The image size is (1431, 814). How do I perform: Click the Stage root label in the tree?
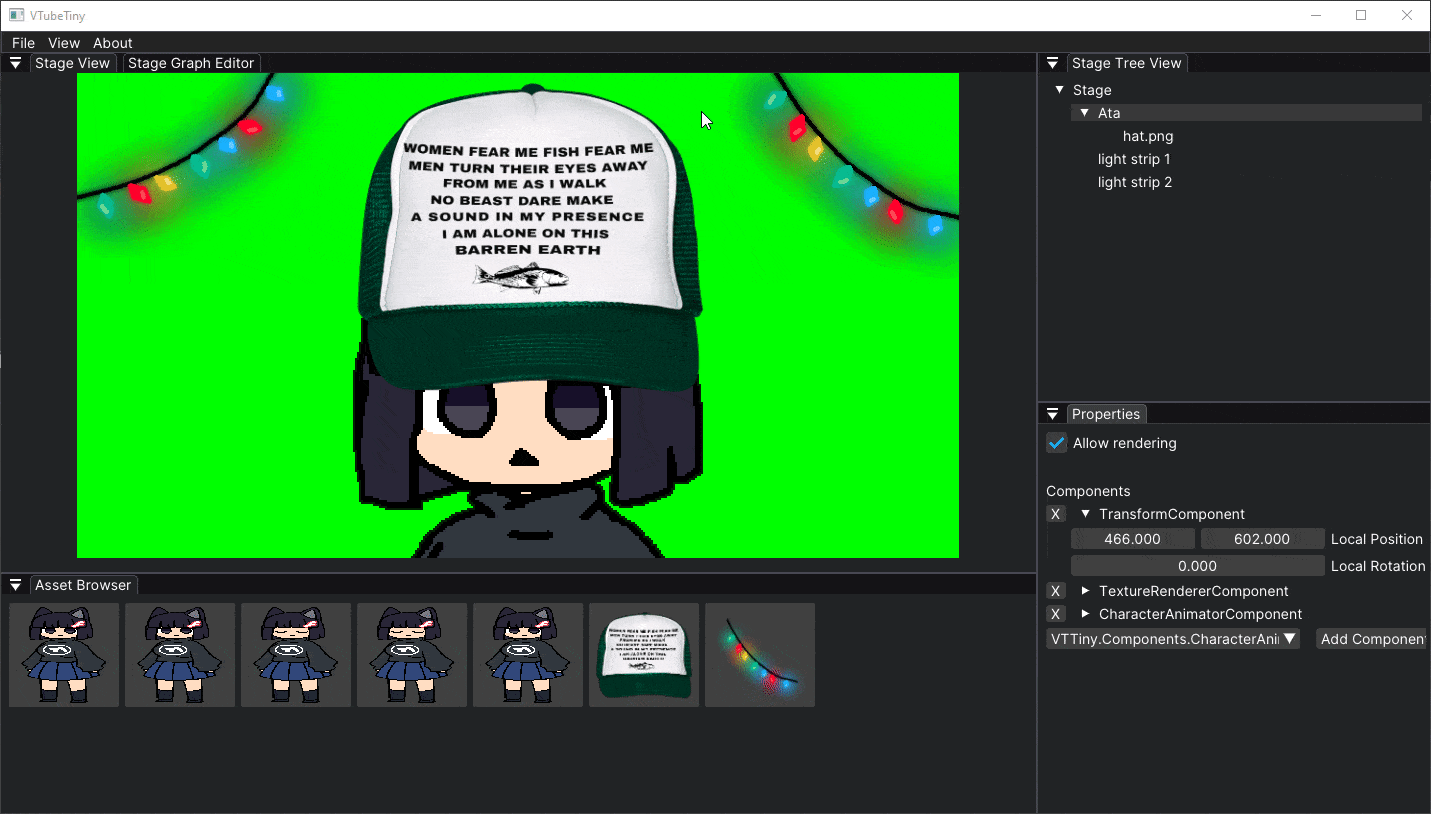pos(1092,90)
